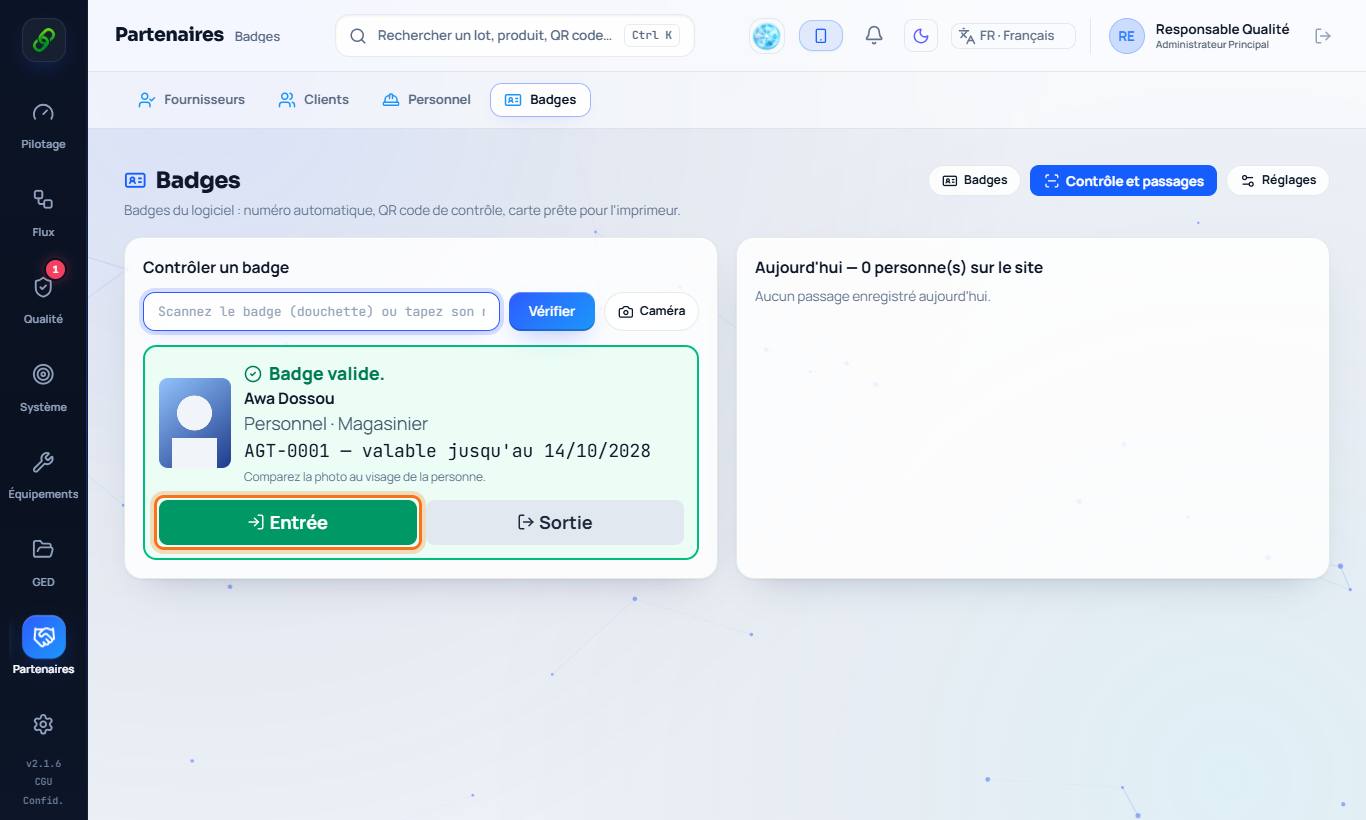Open the Flux section in sidebar
The width and height of the screenshot is (1366, 820).
[43, 213]
